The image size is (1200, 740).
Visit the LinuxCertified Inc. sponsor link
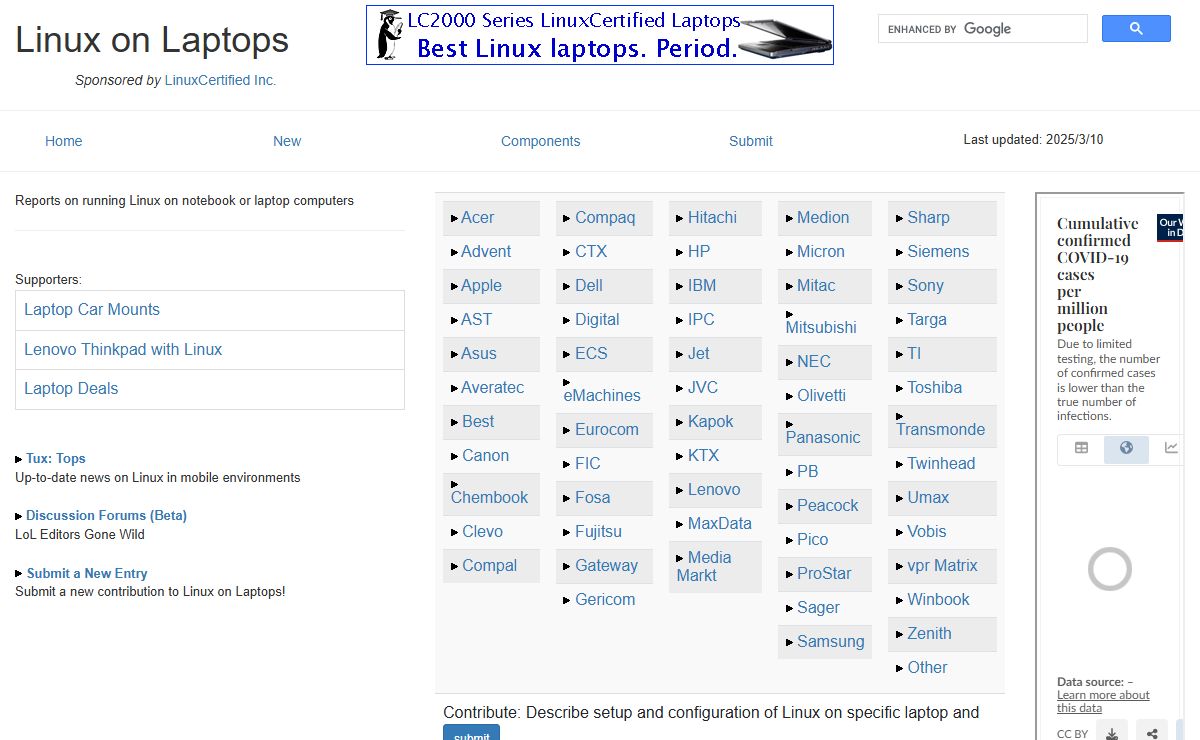(220, 80)
